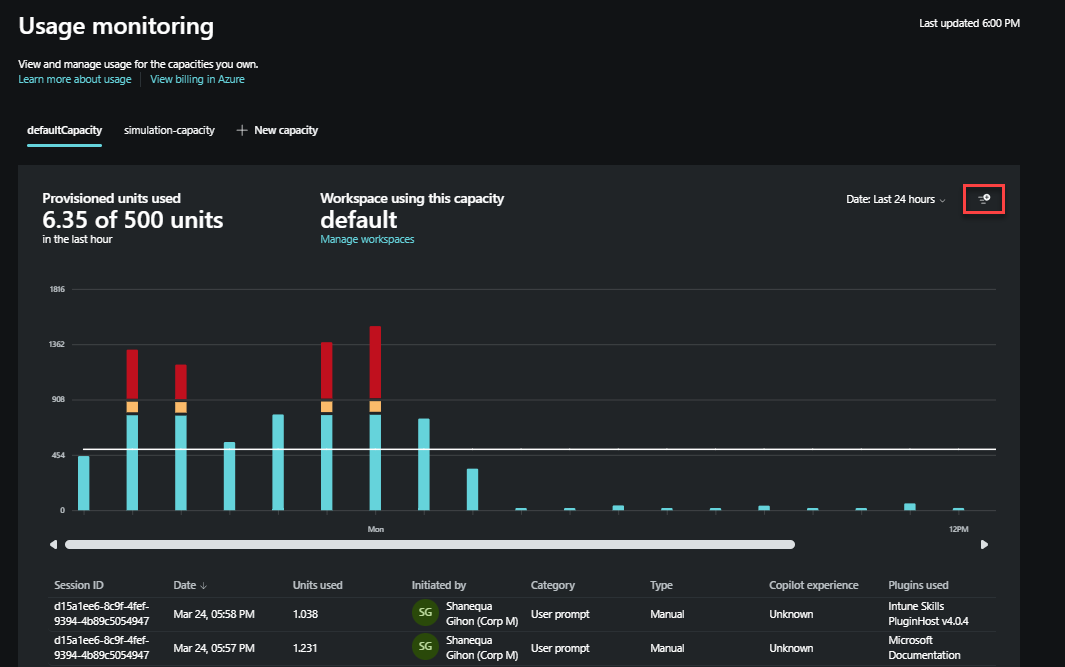Viewport: 1065px width, 667px height.
Task: Click the SG avatar in the first table row
Action: pyautogui.click(x=425, y=612)
